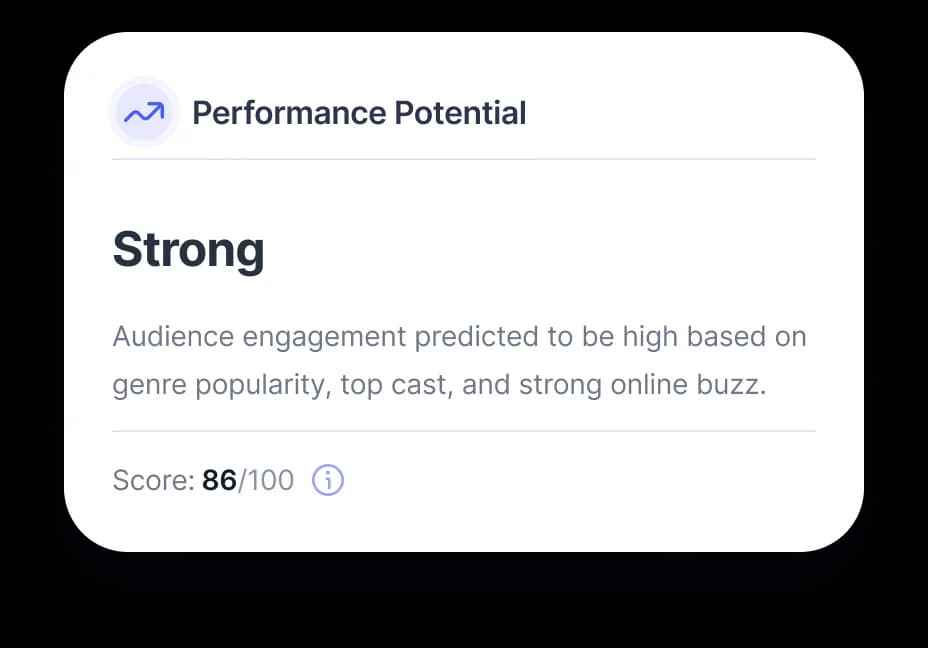Click the based on text in description
Viewport: 928px width, 648px height.
pyautogui.click(x=746, y=336)
